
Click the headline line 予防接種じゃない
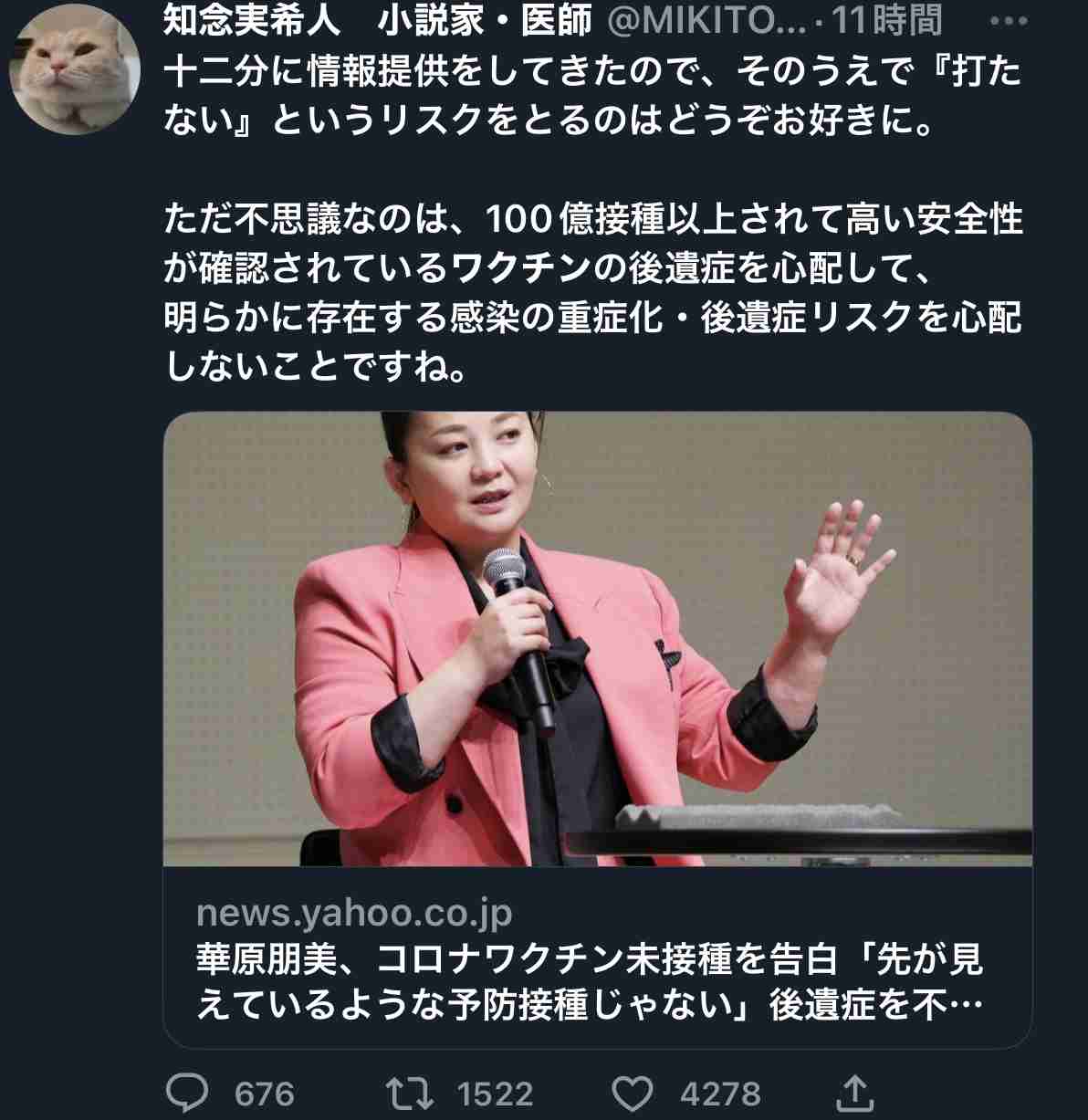point(590,1005)
